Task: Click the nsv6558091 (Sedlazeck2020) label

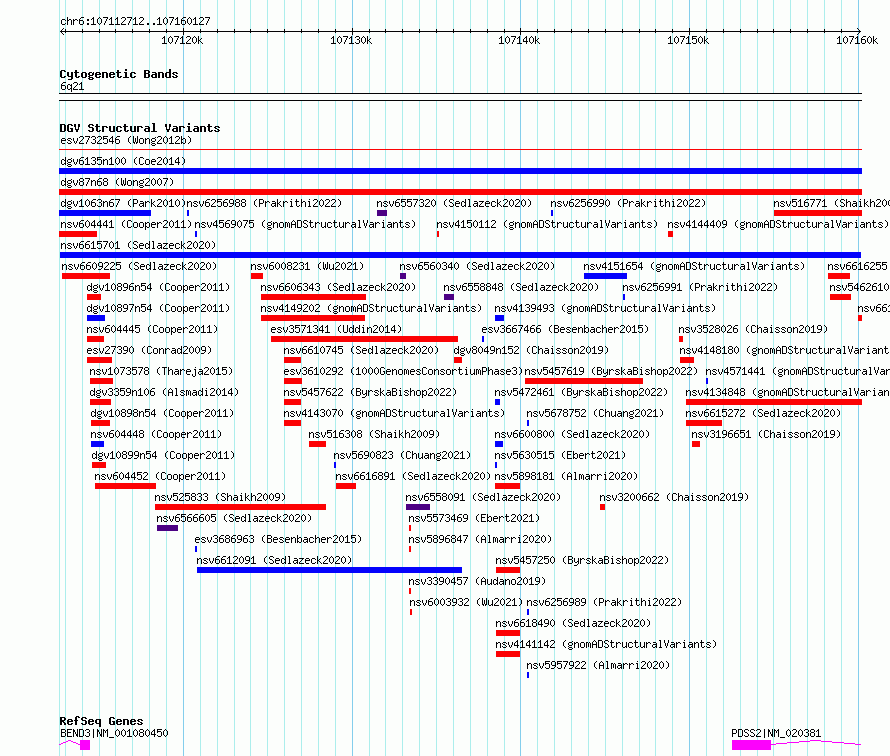Action: (x=483, y=497)
